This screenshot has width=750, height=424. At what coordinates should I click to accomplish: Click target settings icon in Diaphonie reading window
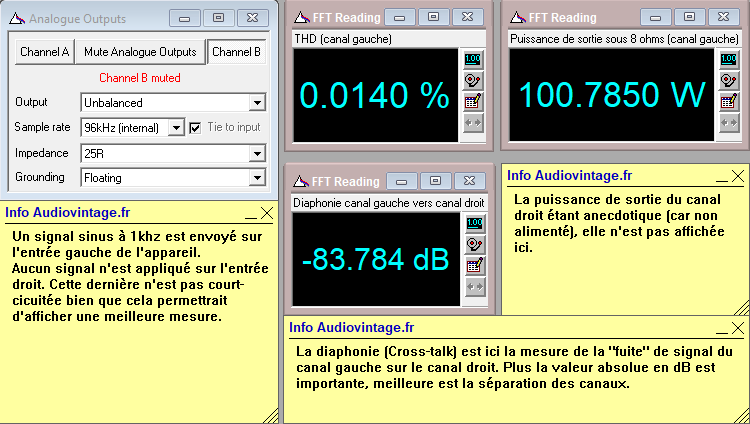click(474, 244)
